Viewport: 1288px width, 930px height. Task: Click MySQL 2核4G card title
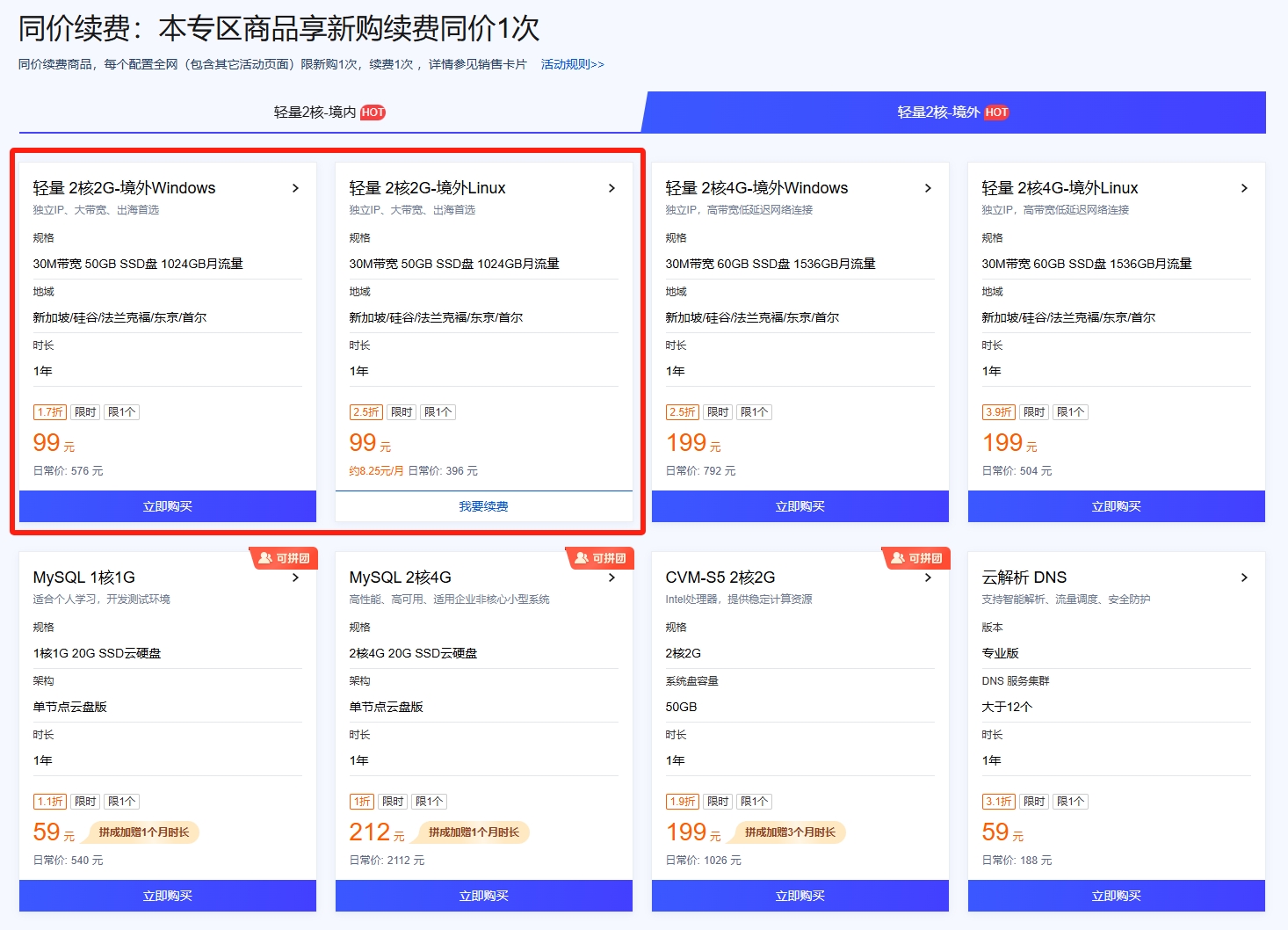click(400, 578)
